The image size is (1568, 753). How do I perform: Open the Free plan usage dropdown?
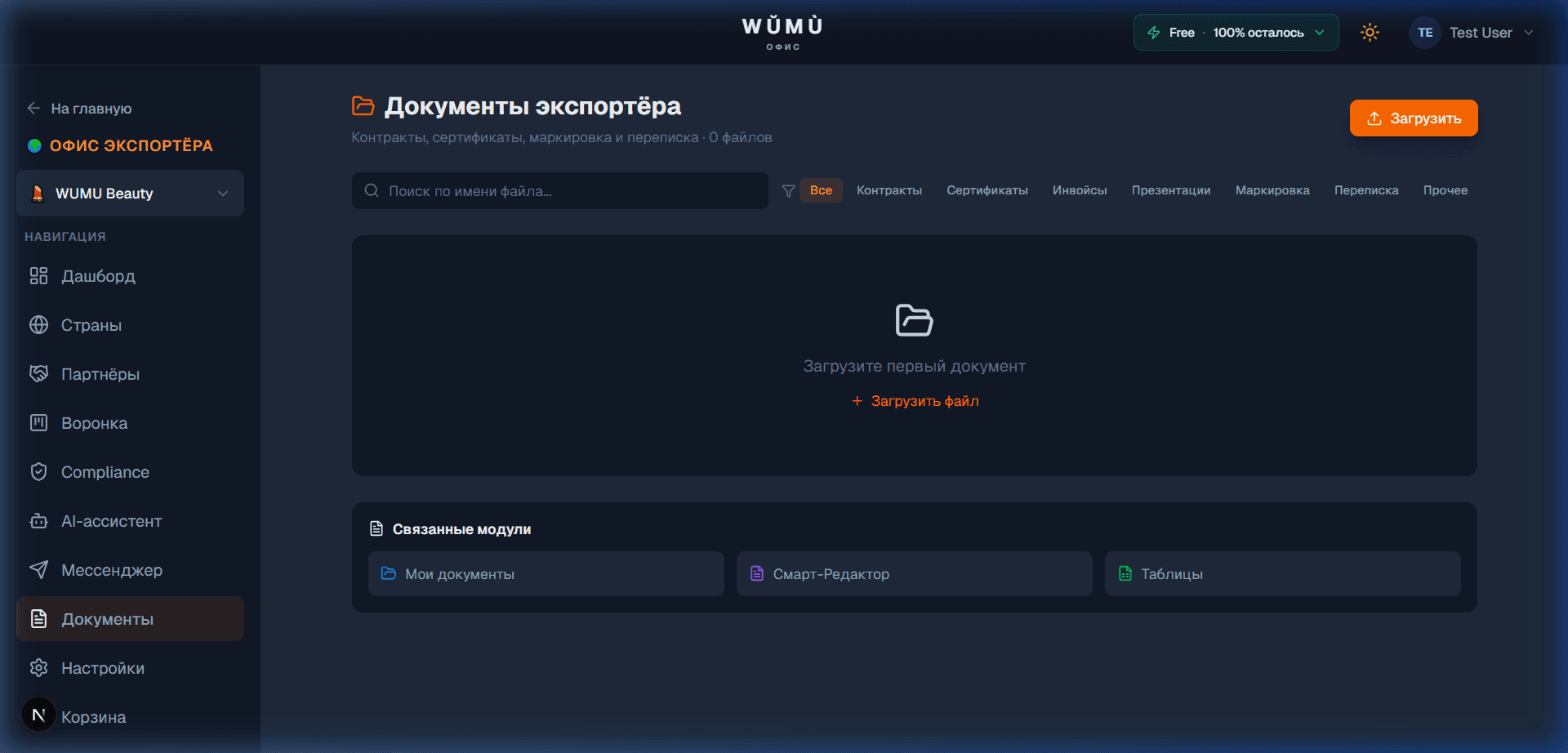click(x=1235, y=33)
